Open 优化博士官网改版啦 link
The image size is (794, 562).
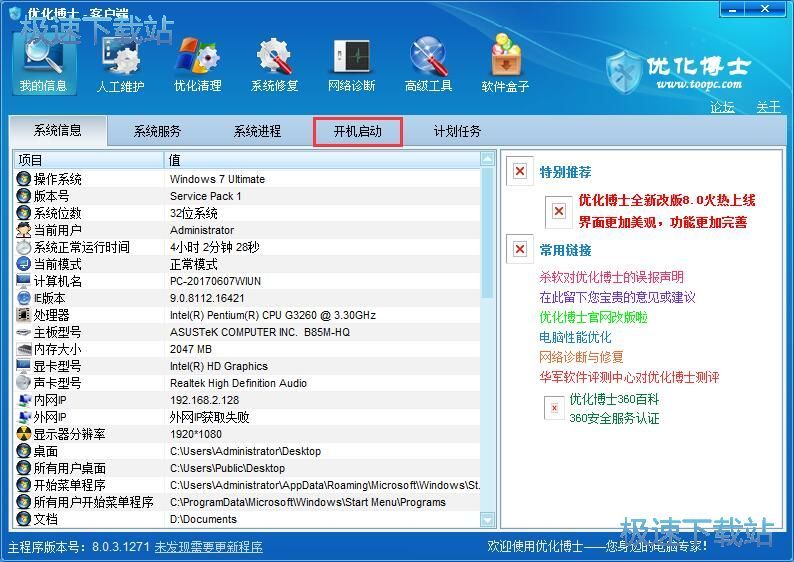[x=593, y=317]
